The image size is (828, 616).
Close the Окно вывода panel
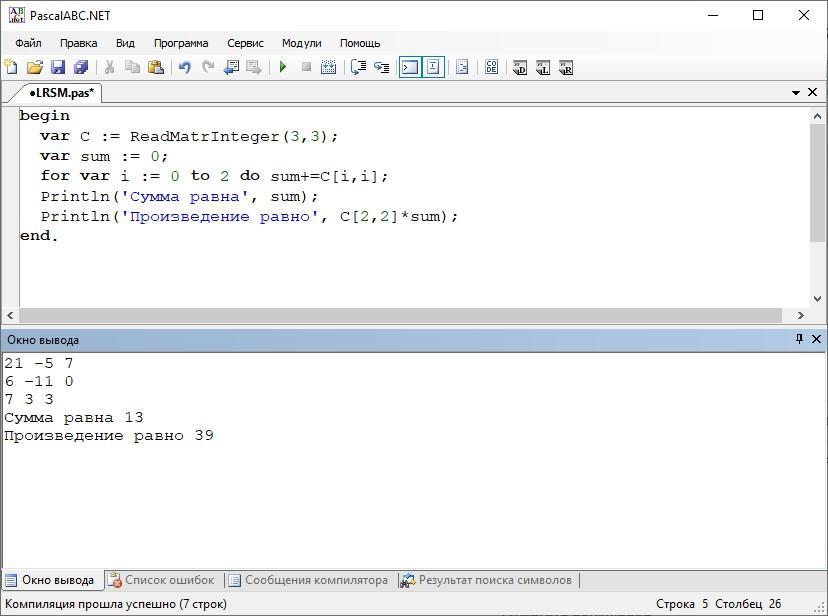point(816,339)
